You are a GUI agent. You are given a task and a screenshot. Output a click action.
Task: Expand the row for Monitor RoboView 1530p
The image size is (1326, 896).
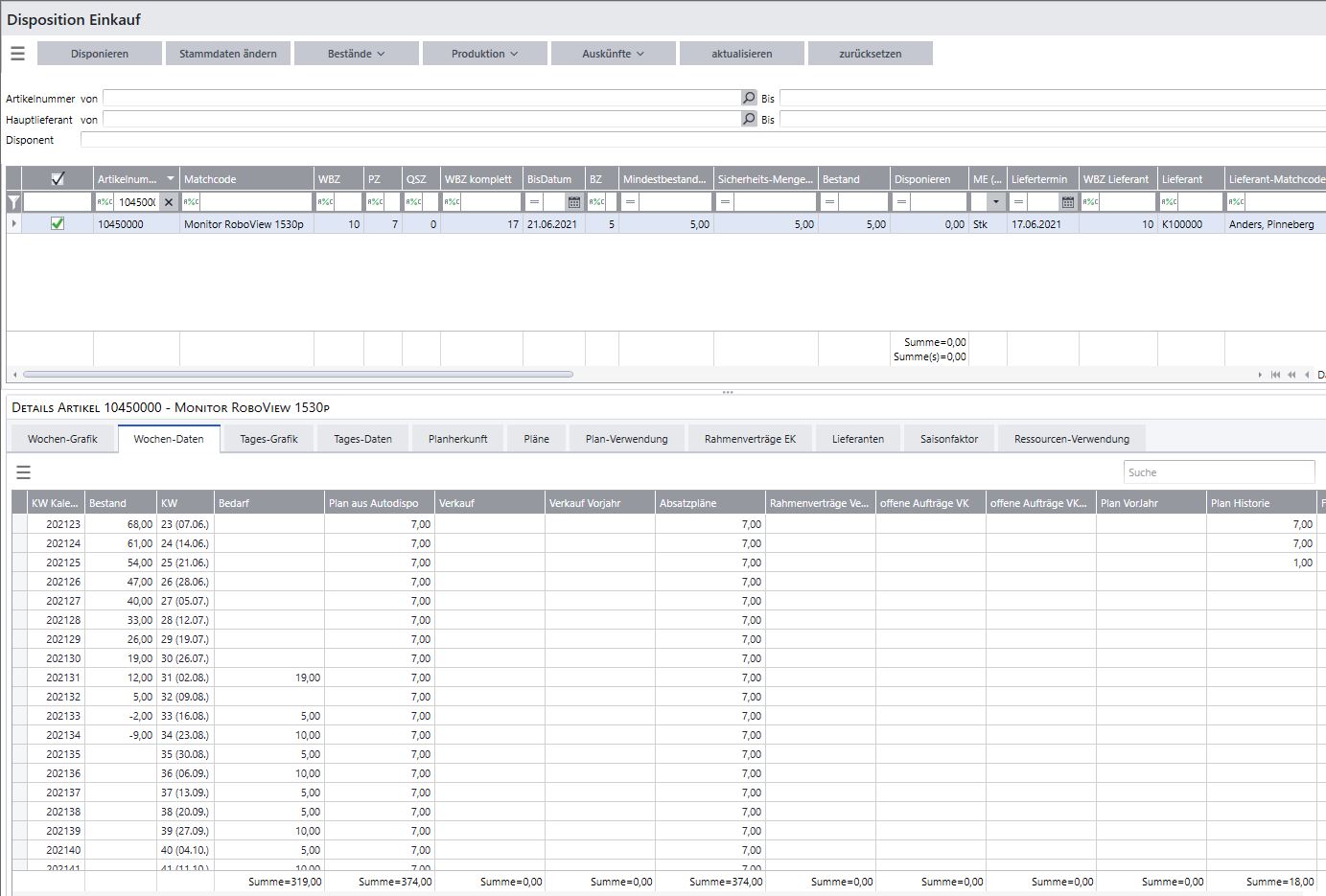click(13, 223)
